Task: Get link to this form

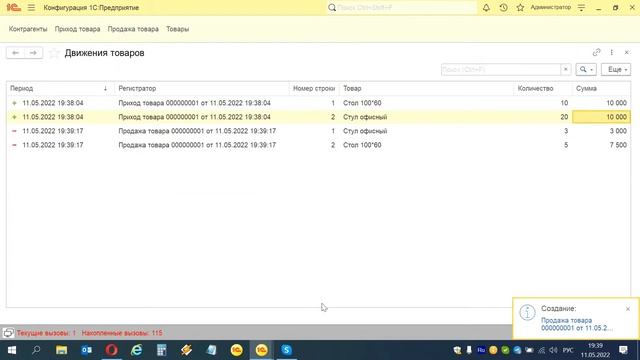Action: click(x=596, y=52)
